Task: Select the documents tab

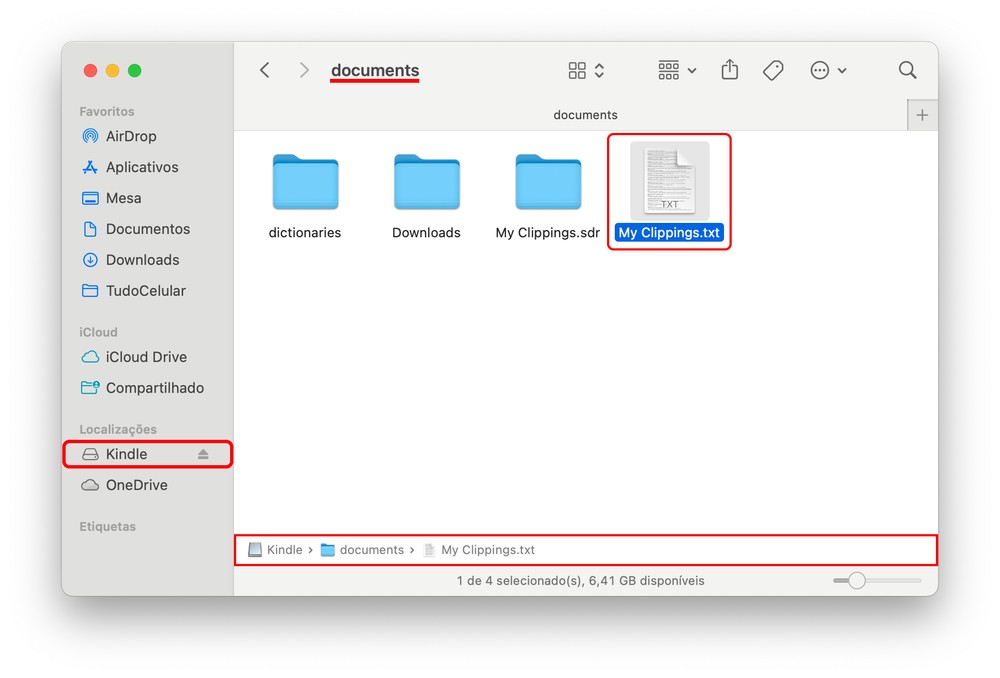Action: [585, 115]
